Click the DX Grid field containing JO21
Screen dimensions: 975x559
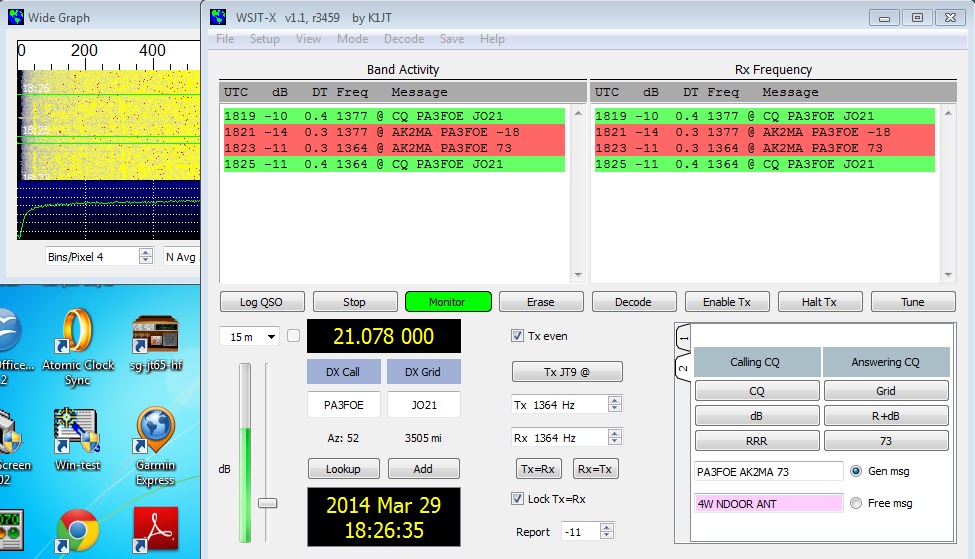(424, 405)
